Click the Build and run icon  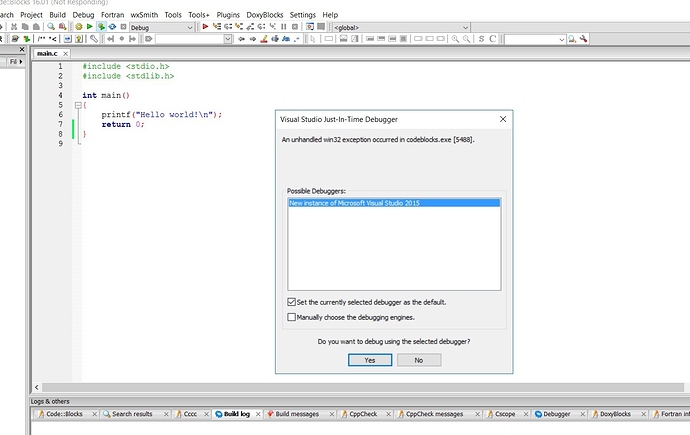pyautogui.click(x=101, y=27)
